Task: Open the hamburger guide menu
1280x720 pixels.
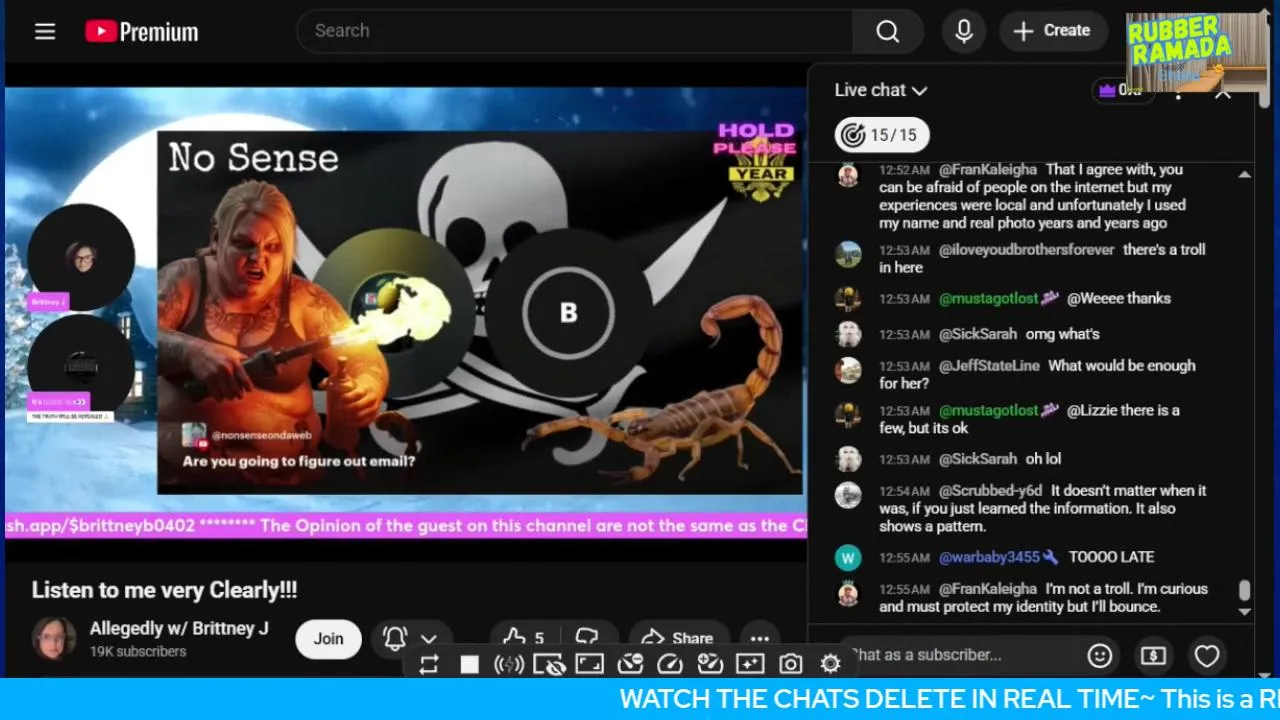Action: click(x=45, y=31)
